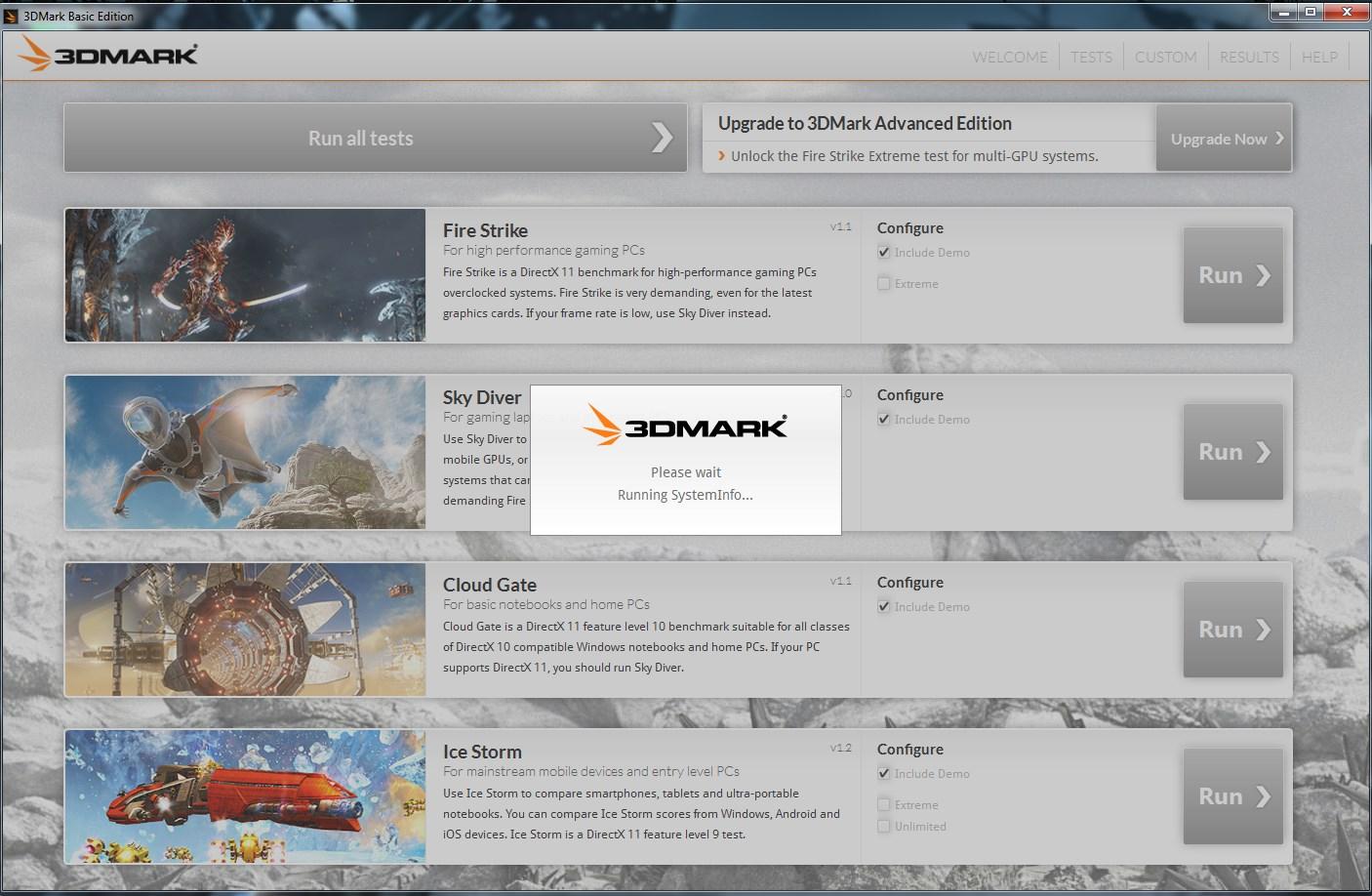Image resolution: width=1372 pixels, height=896 pixels.
Task: Open the TESTS tab
Action: point(1091,57)
